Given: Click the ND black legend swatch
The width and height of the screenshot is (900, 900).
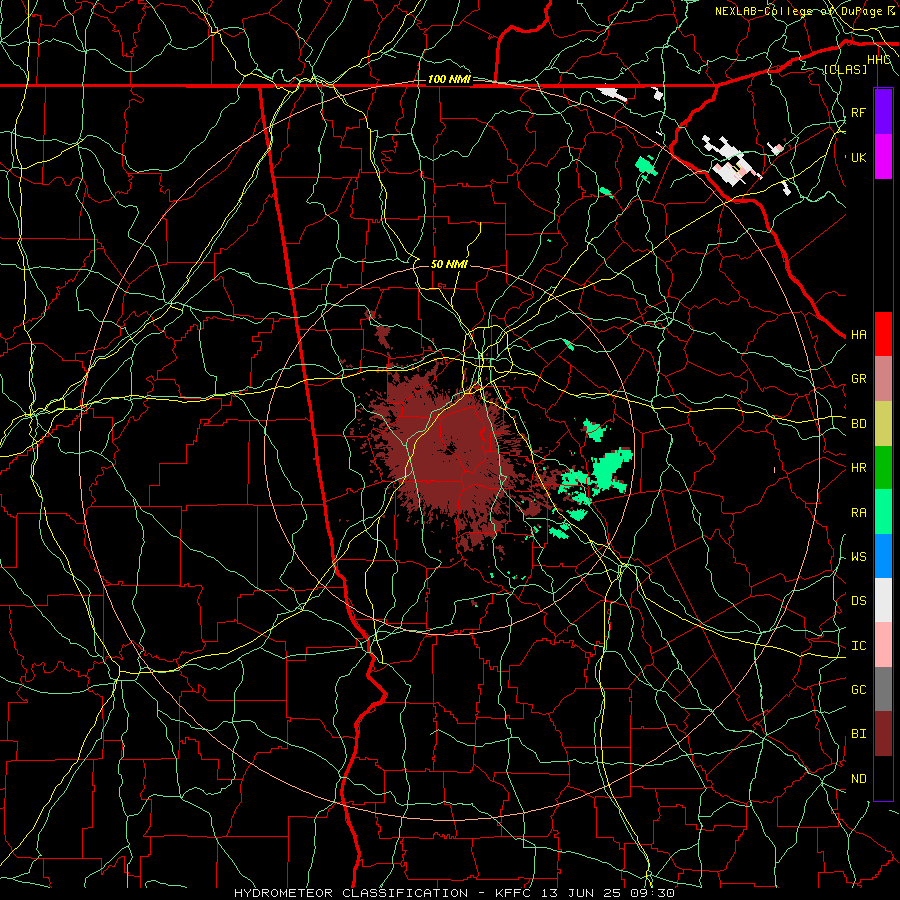Looking at the screenshot, I should click(x=883, y=778).
